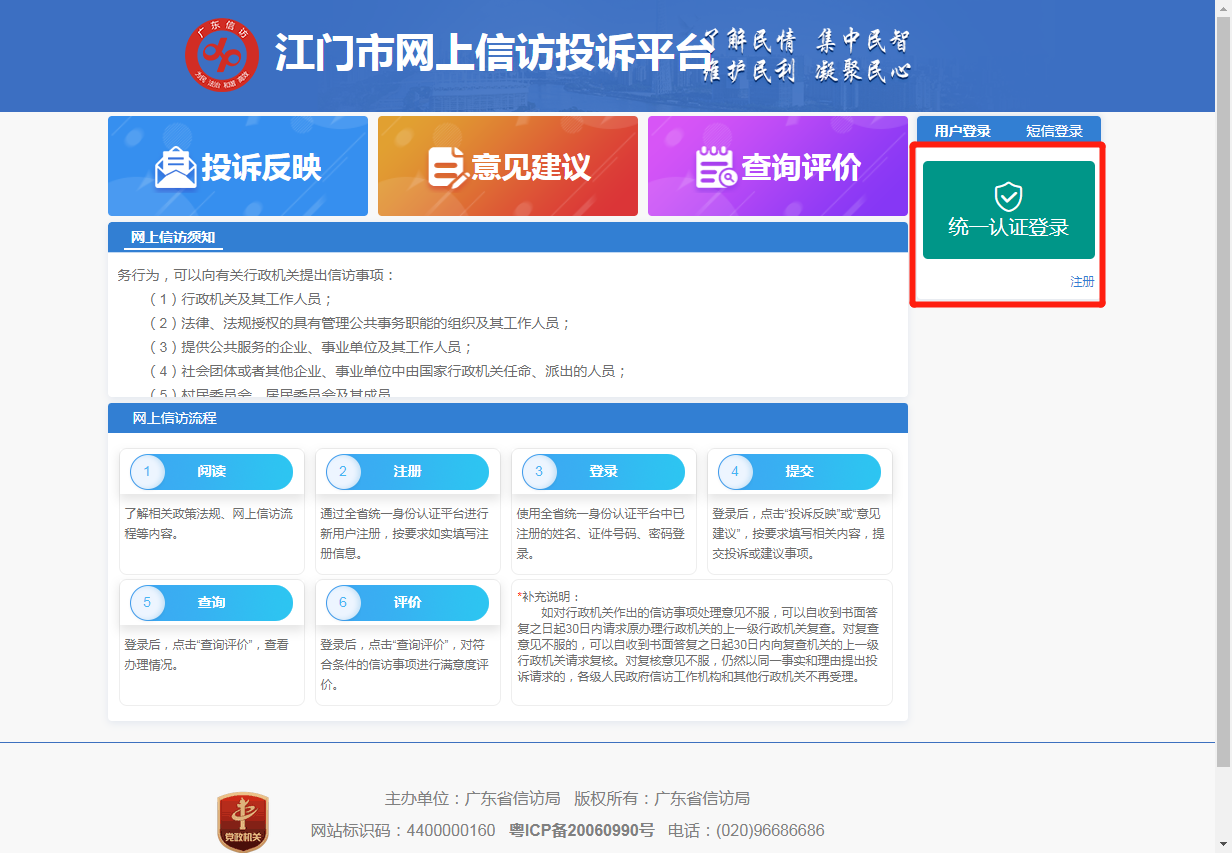Image resolution: width=1232 pixels, height=853 pixels.
Task: Switch to 用户登录 tab
Action: coord(962,131)
